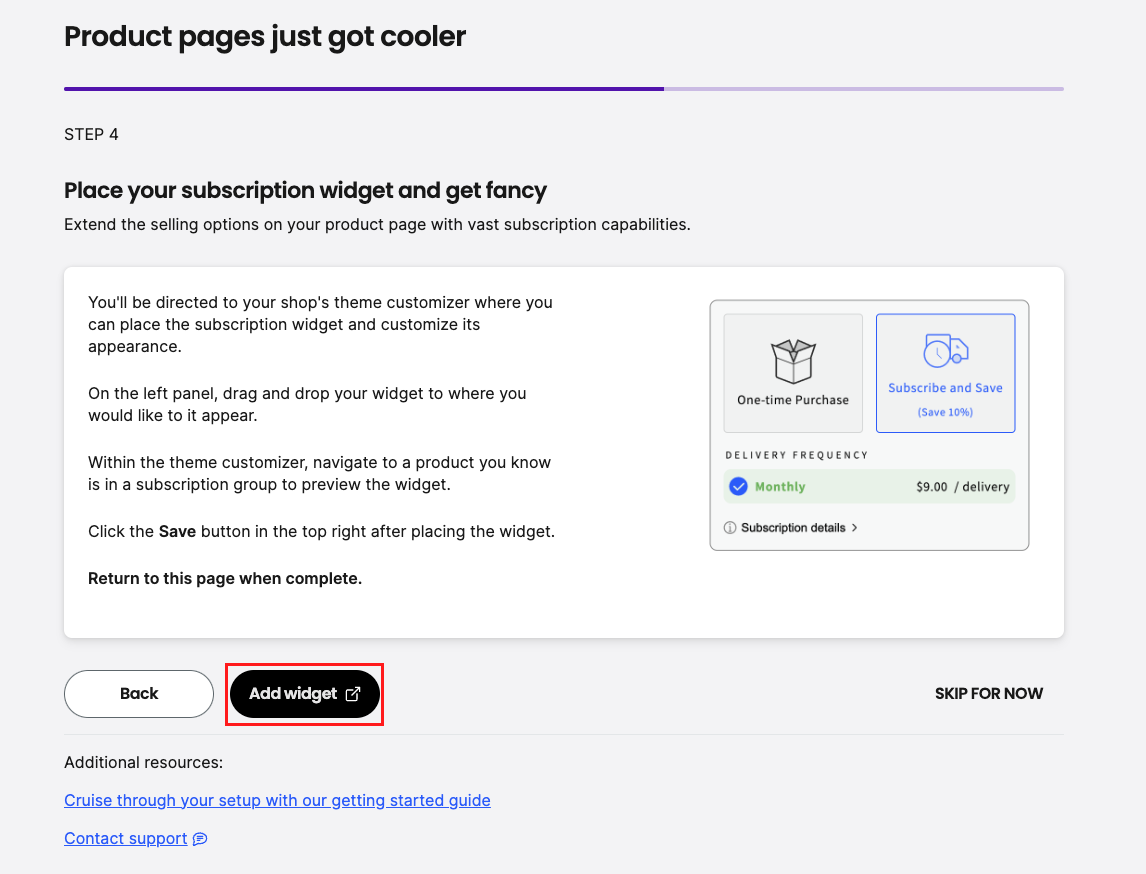The width and height of the screenshot is (1146, 874).
Task: Click the blue checkmark next to Monthly
Action: pyautogui.click(x=737, y=486)
